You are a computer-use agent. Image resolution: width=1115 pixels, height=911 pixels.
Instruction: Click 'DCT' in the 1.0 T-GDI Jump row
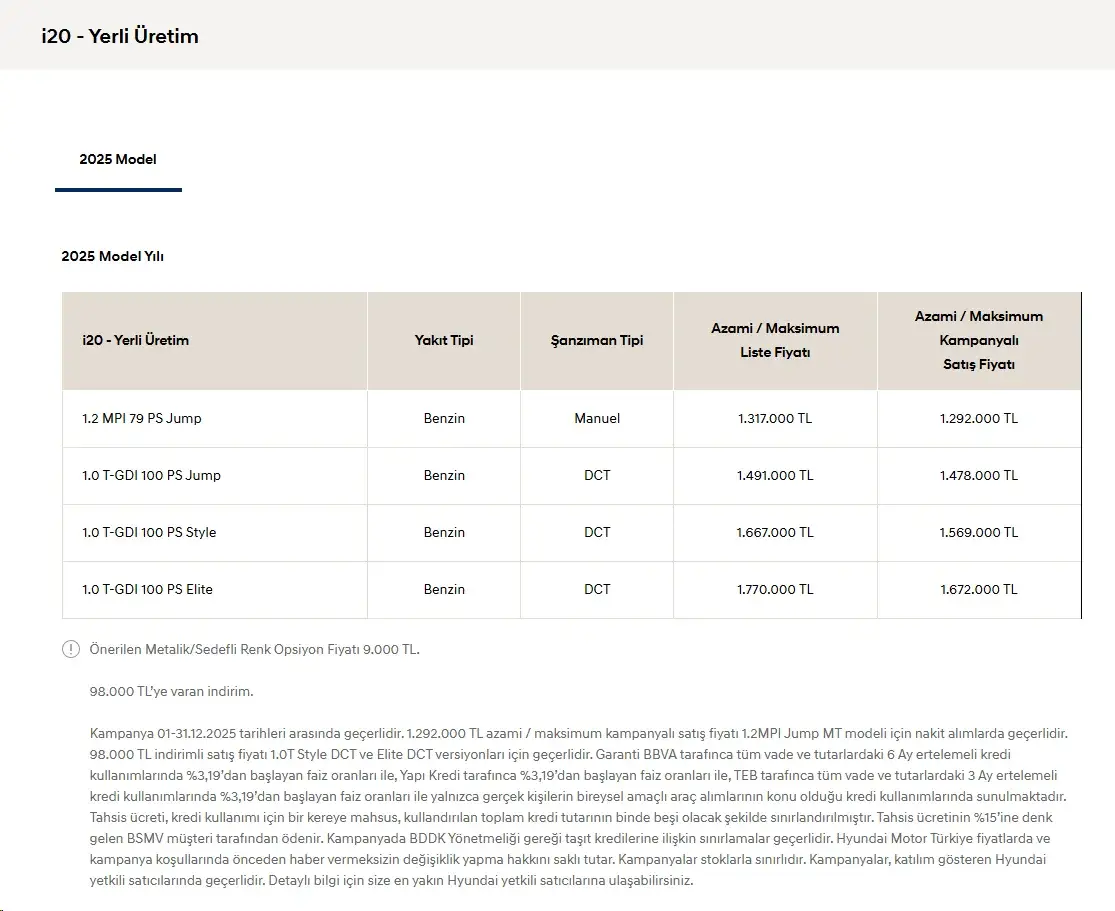597,475
